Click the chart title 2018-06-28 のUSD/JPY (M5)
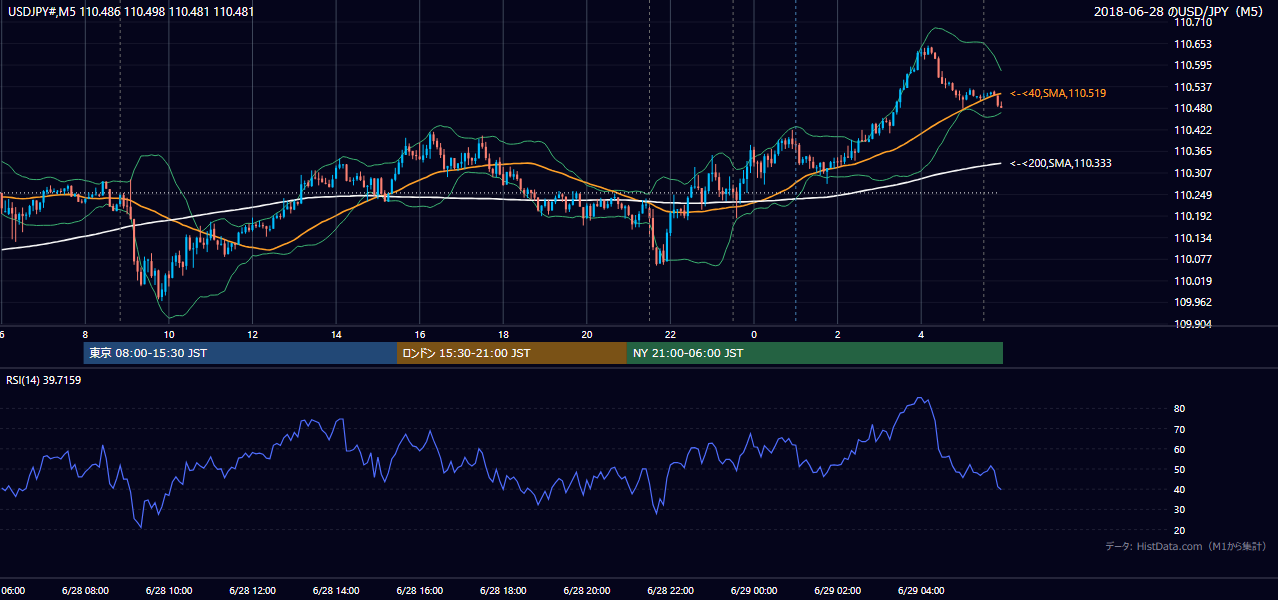Screen dimensions: 1278x600 tap(1179, 11)
